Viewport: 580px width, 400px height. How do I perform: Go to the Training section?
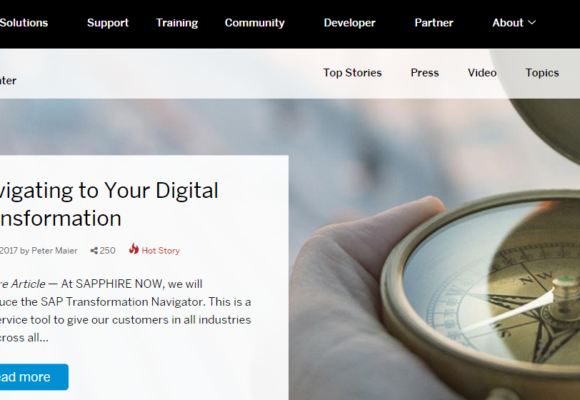pos(177,23)
